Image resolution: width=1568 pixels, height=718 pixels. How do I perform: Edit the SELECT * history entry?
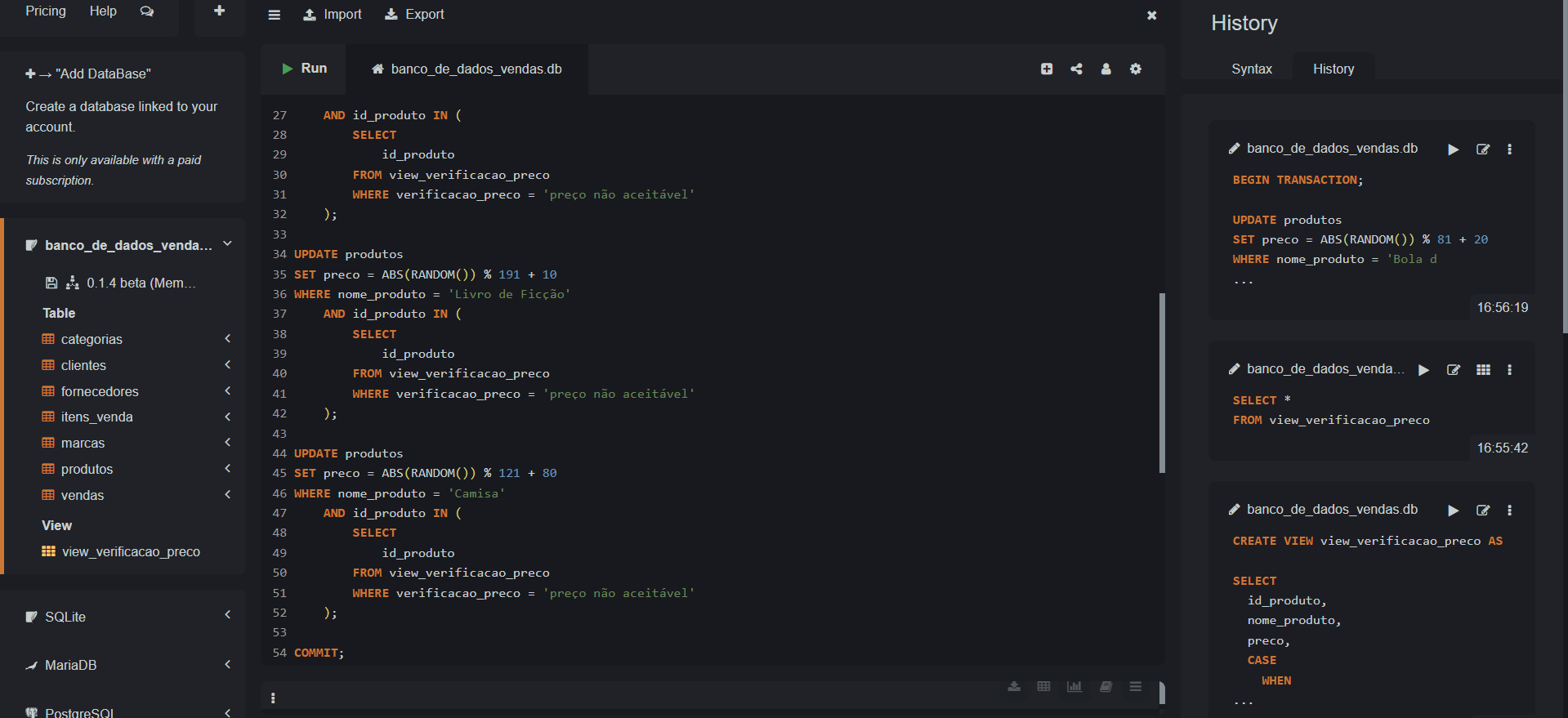point(1454,370)
